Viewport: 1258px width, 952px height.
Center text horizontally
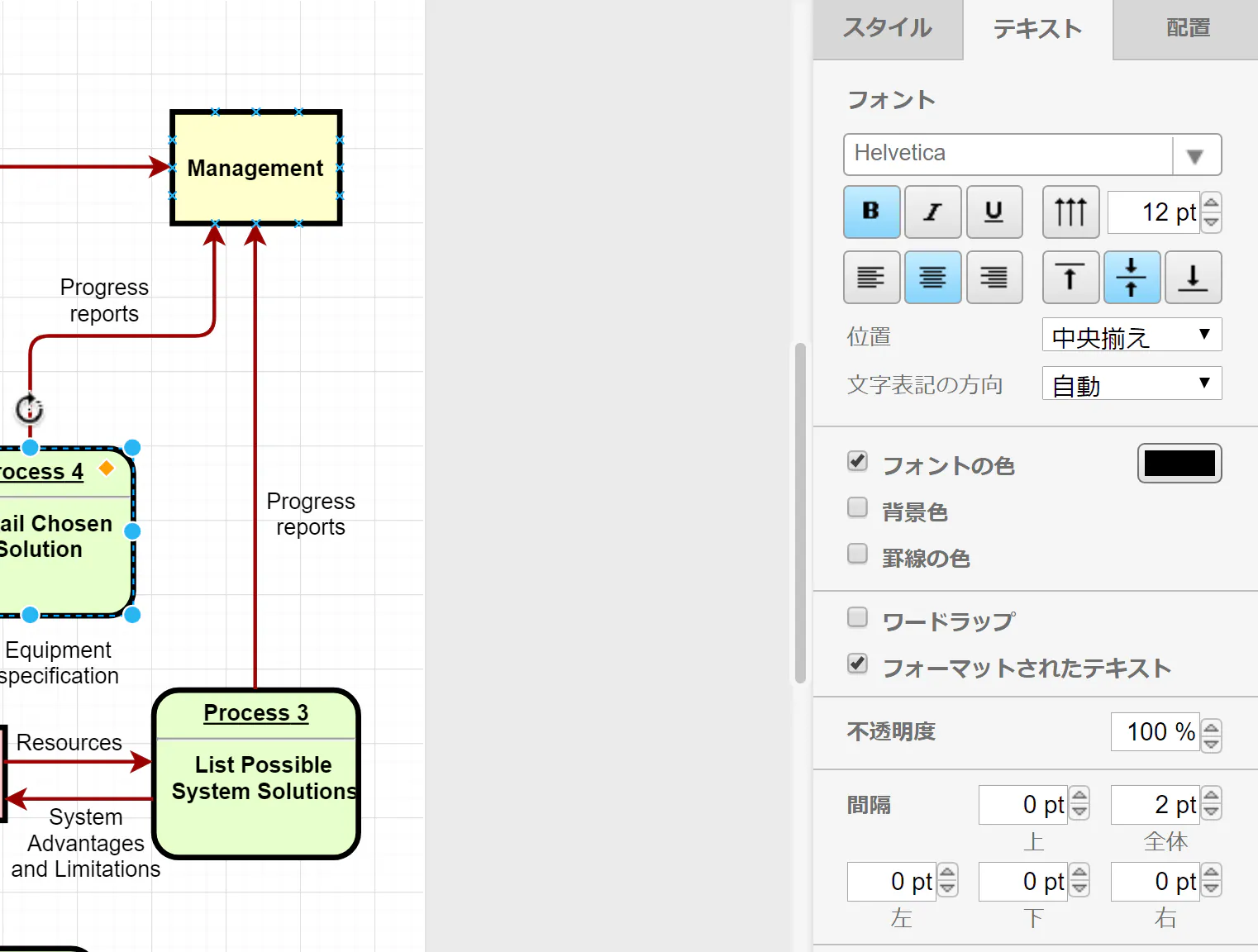point(932,278)
